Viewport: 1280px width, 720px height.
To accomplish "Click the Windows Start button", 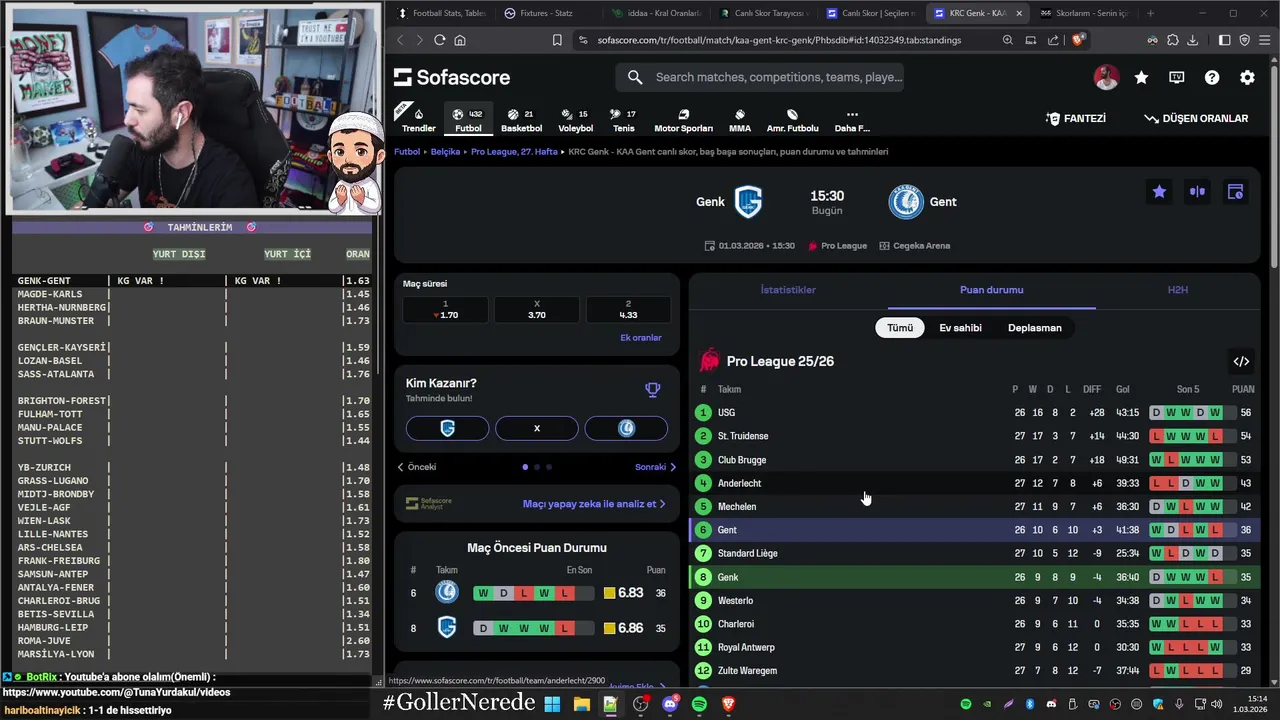I will [x=552, y=704].
